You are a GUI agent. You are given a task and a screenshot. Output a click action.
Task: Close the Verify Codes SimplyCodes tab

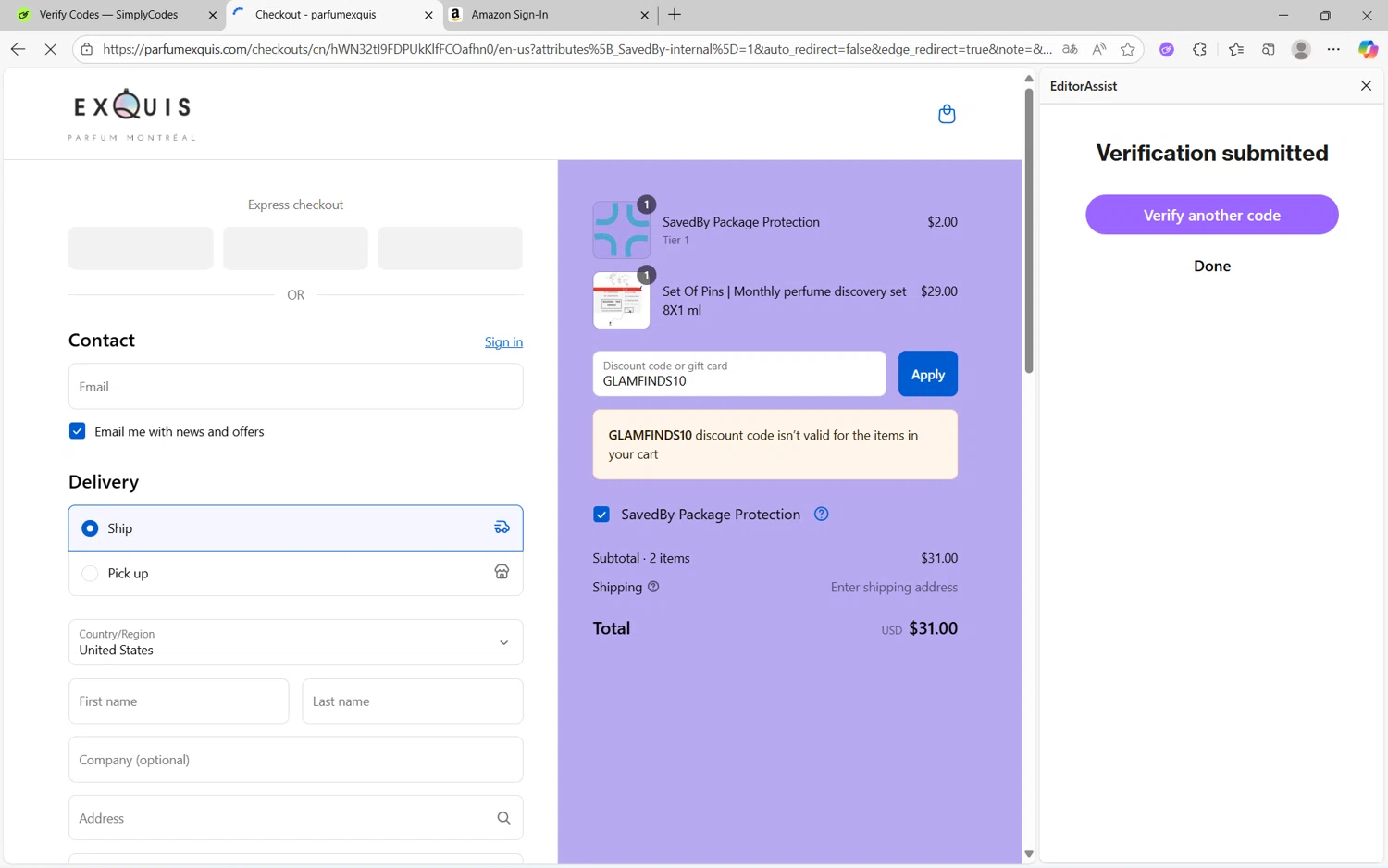point(213,15)
